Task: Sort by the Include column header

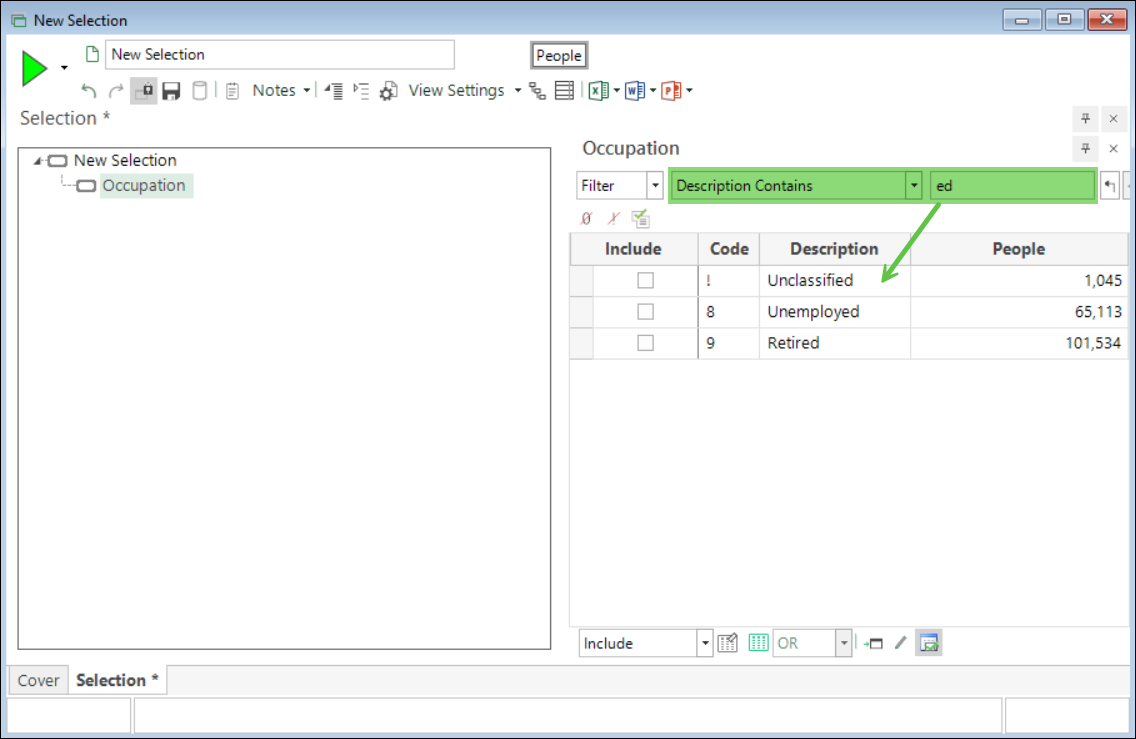Action: point(633,249)
